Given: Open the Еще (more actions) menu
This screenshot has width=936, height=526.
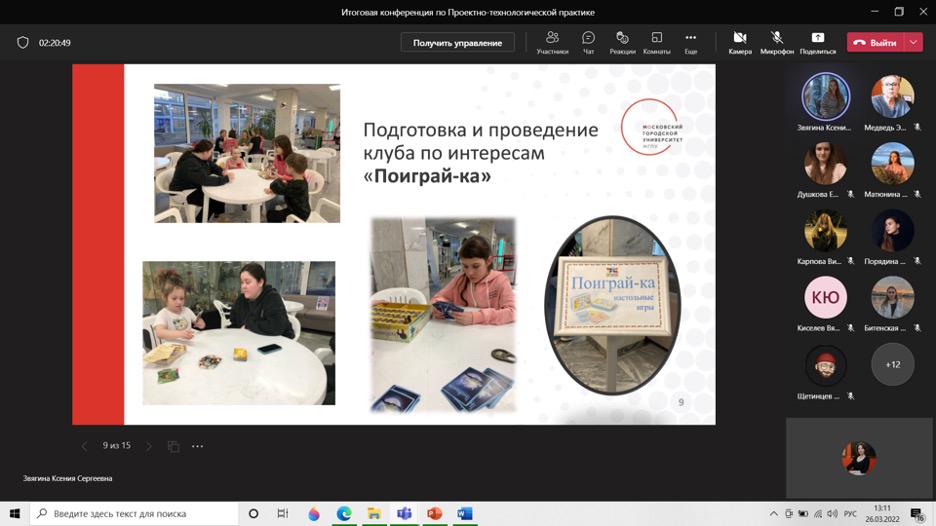Looking at the screenshot, I should pos(690,42).
